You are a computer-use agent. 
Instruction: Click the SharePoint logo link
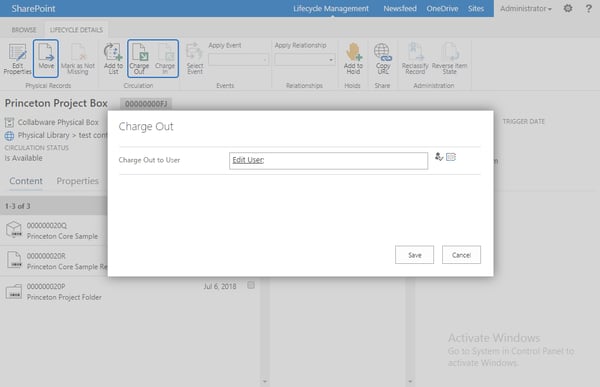pyautogui.click(x=33, y=8)
